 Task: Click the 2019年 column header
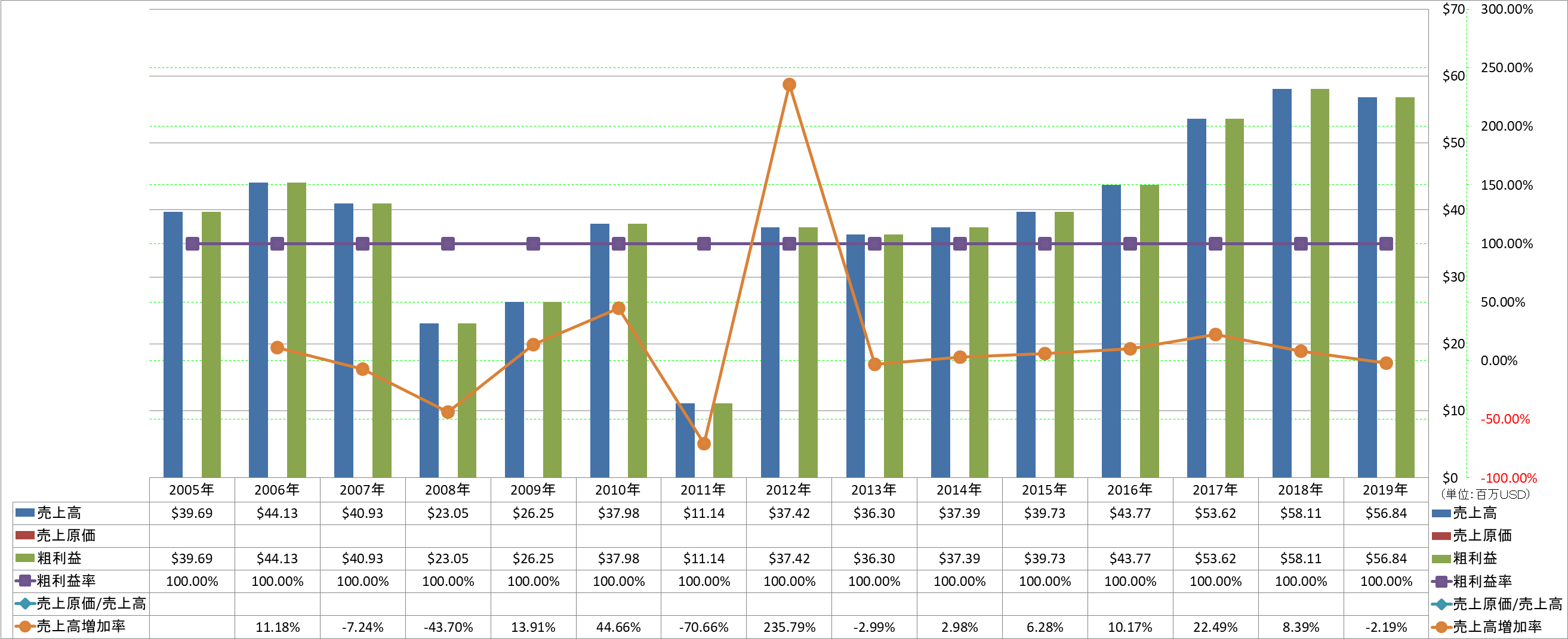1386,490
